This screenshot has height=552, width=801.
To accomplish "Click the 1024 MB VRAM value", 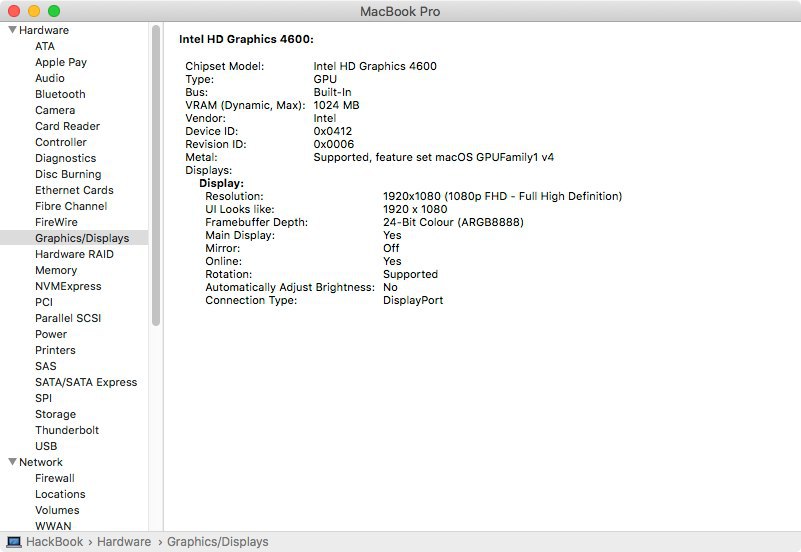I will click(x=336, y=105).
